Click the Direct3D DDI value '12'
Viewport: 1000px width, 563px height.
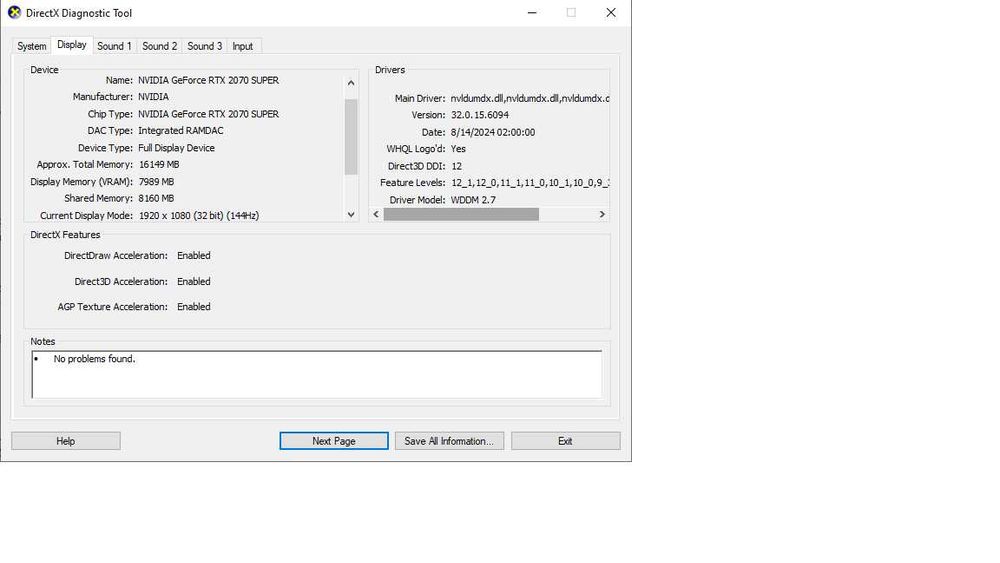click(x=457, y=166)
